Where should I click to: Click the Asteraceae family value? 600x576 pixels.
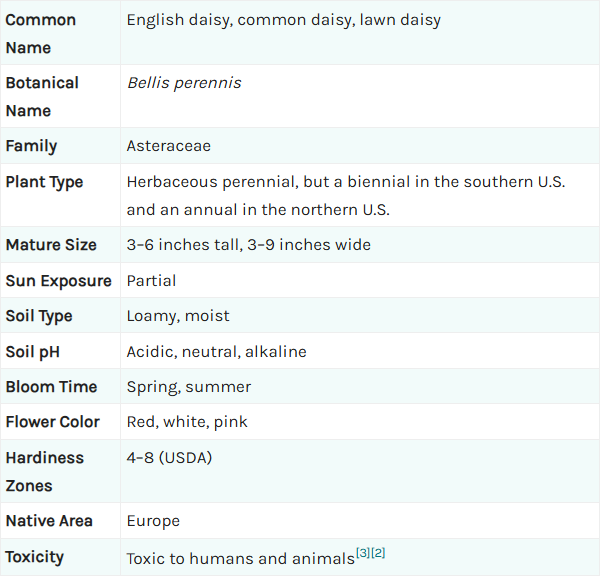169,146
